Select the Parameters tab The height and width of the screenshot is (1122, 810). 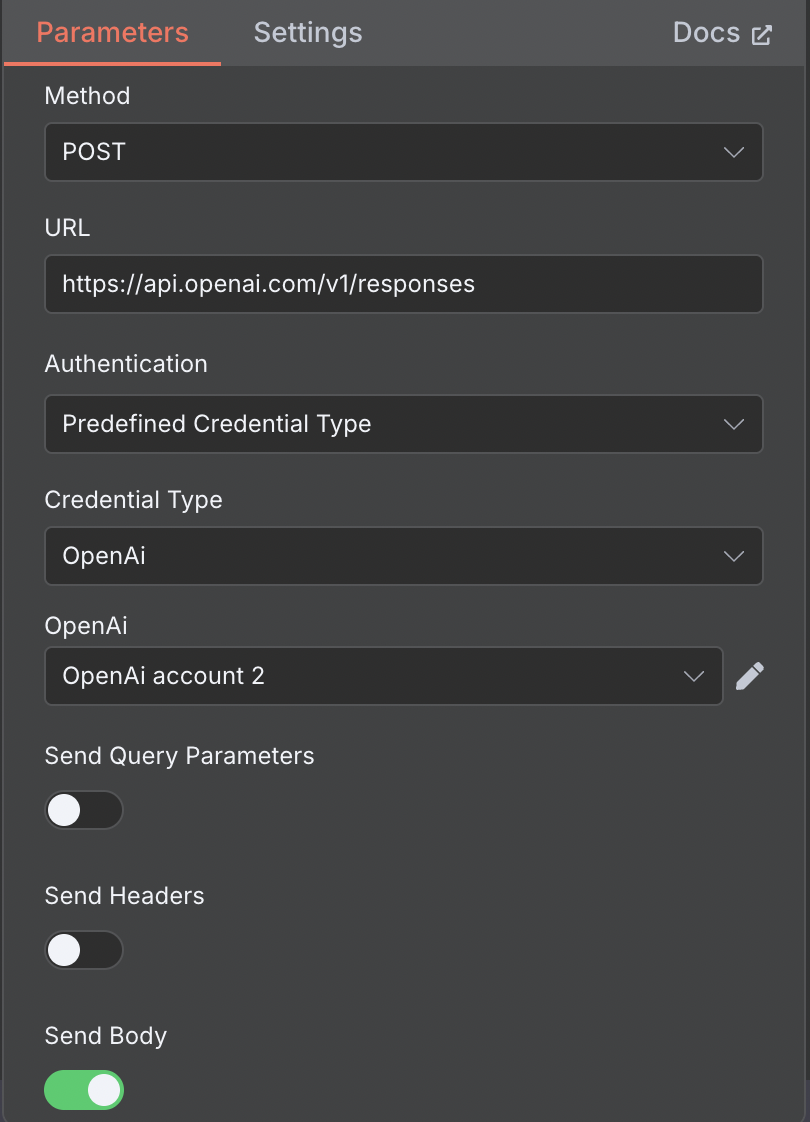112,33
